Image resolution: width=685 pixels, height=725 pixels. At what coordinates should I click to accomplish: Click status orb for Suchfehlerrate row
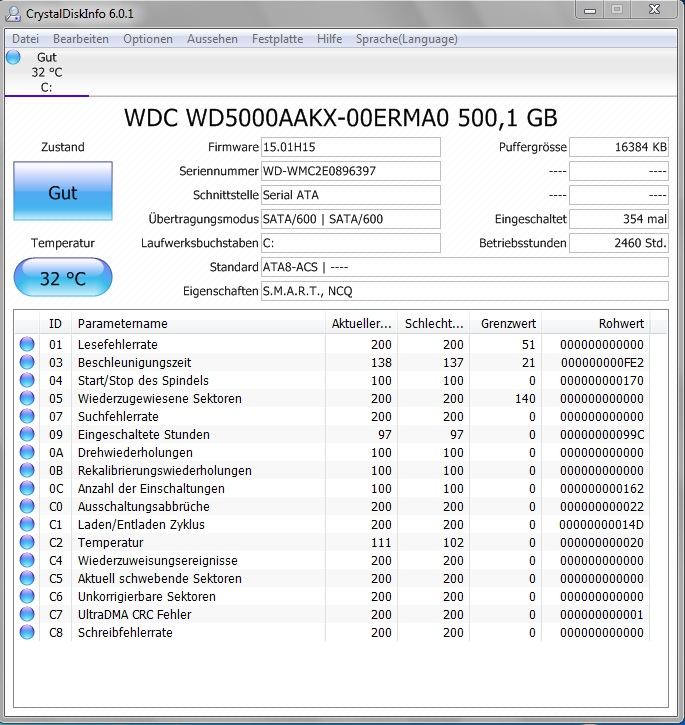(27, 416)
